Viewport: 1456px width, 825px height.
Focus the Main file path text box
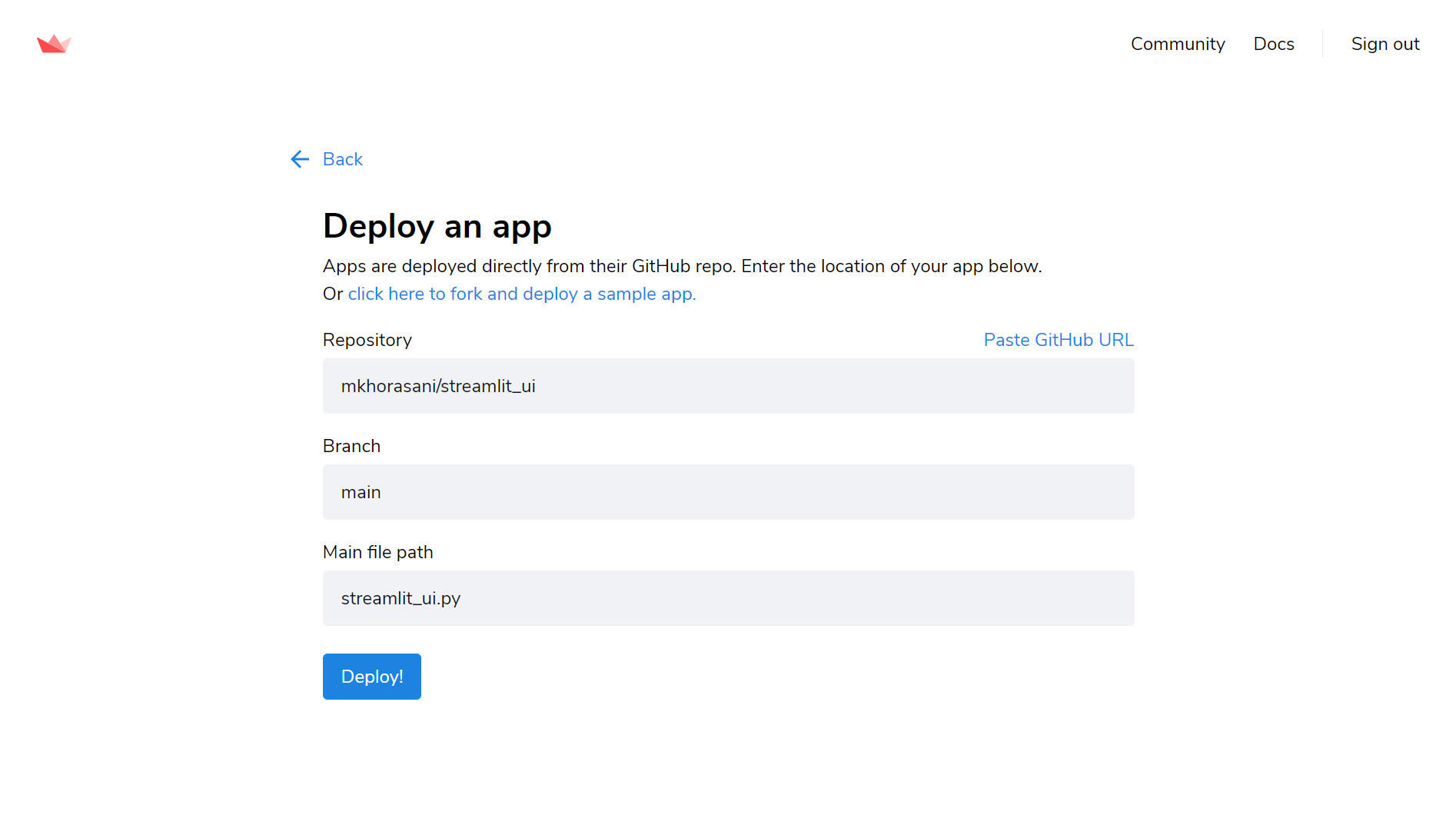click(x=727, y=598)
